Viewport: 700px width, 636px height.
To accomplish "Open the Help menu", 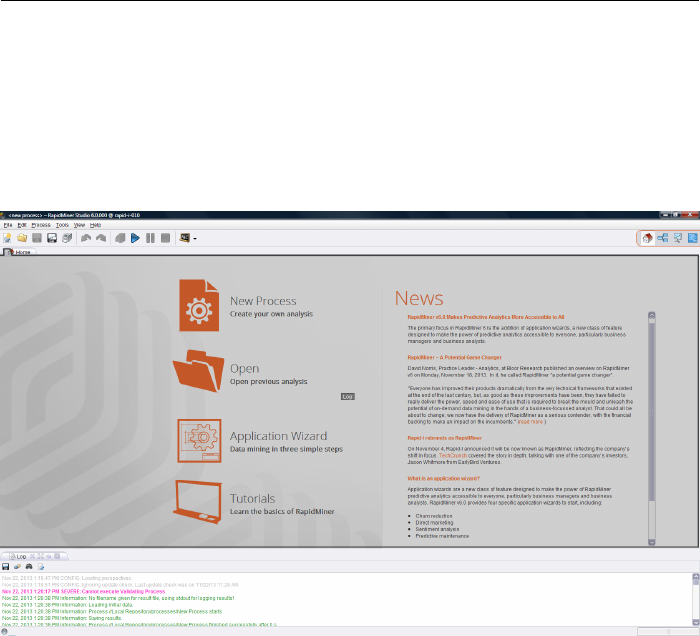I will tap(96, 225).
